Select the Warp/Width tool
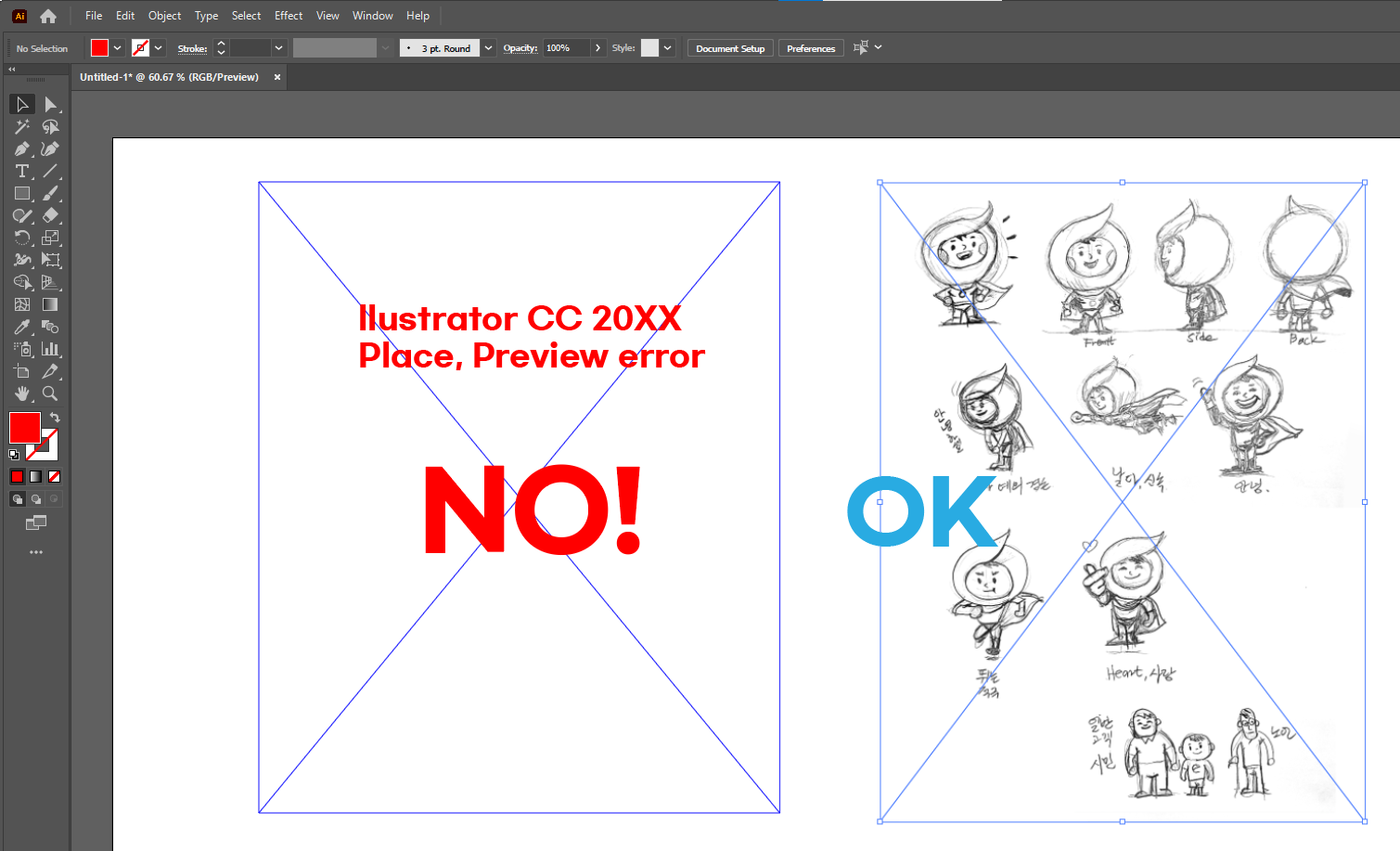Image resolution: width=1400 pixels, height=851 pixels. point(22,260)
